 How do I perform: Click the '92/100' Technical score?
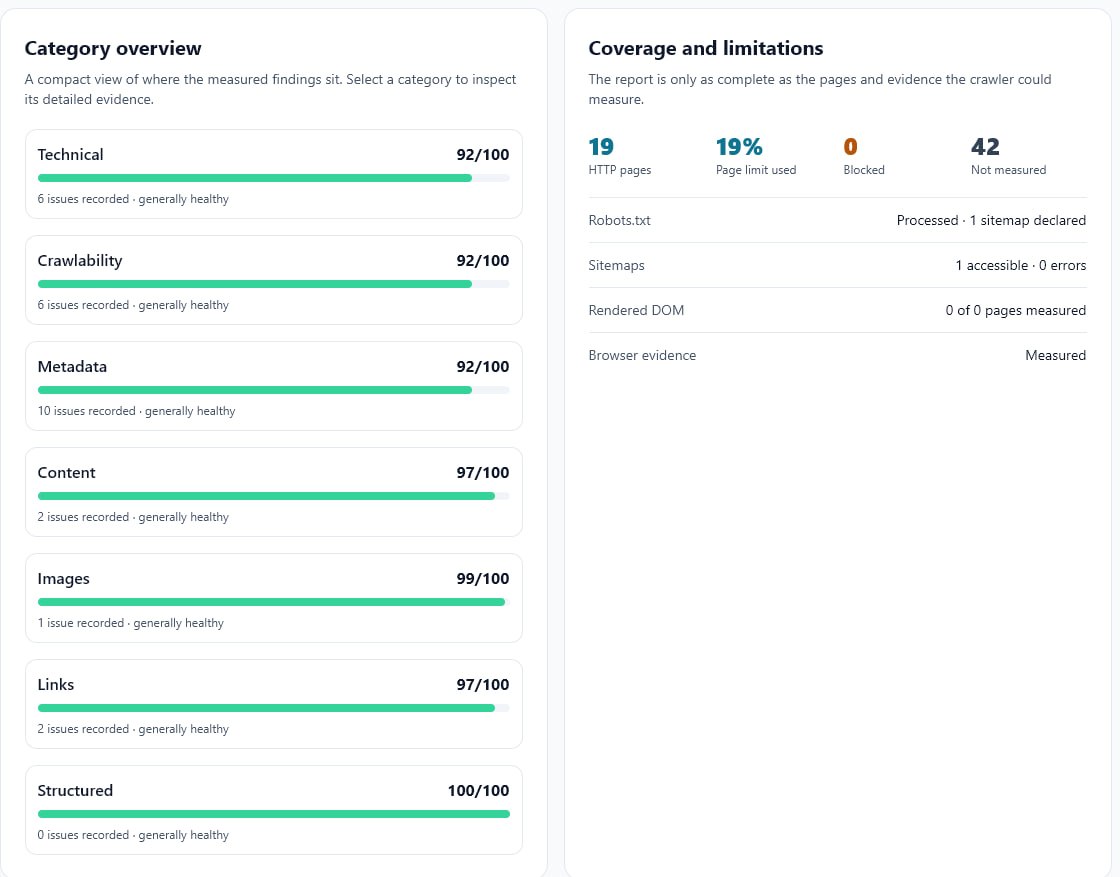tap(483, 155)
